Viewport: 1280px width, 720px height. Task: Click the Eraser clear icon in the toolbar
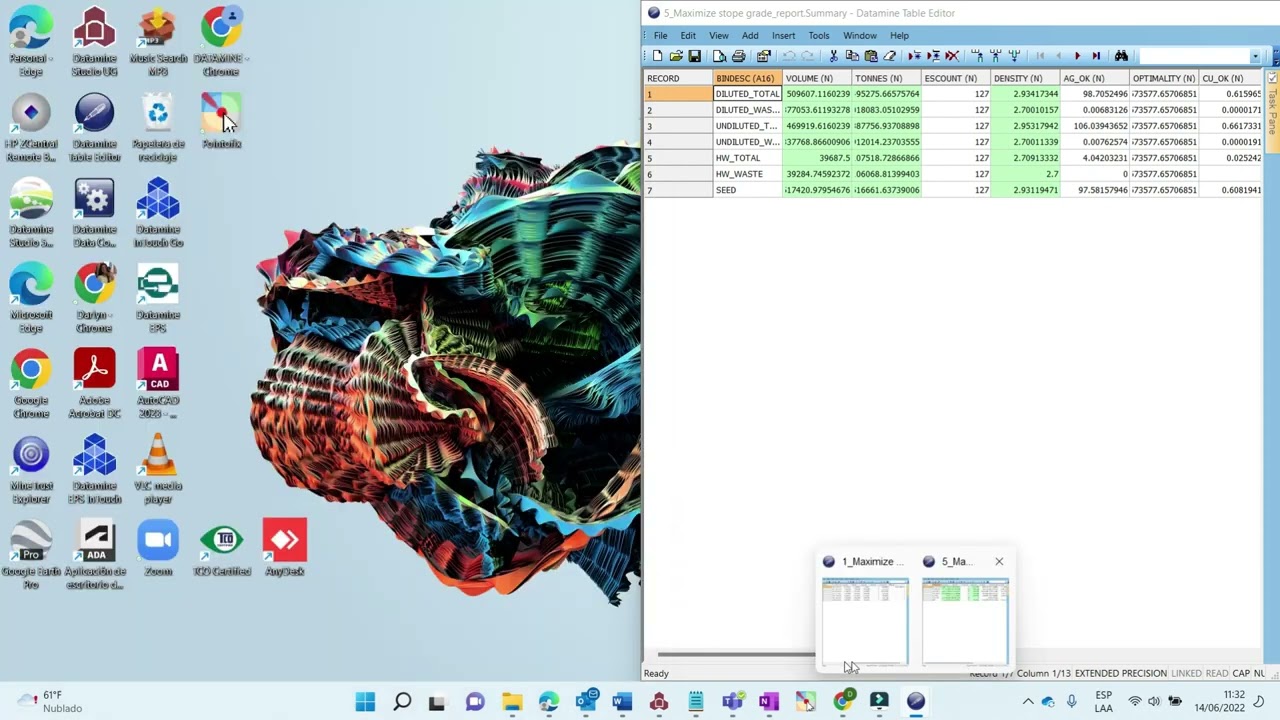point(889,56)
